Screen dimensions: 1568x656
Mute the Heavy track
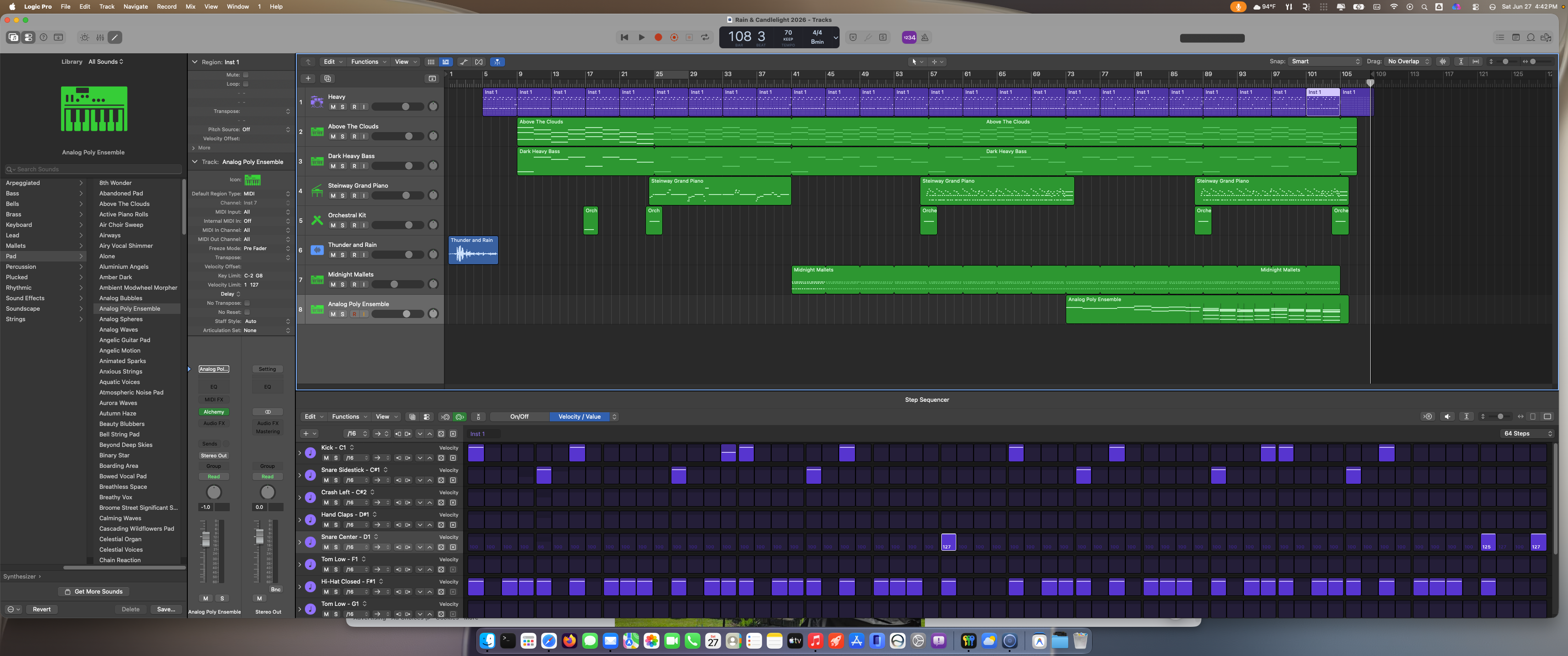(332, 107)
